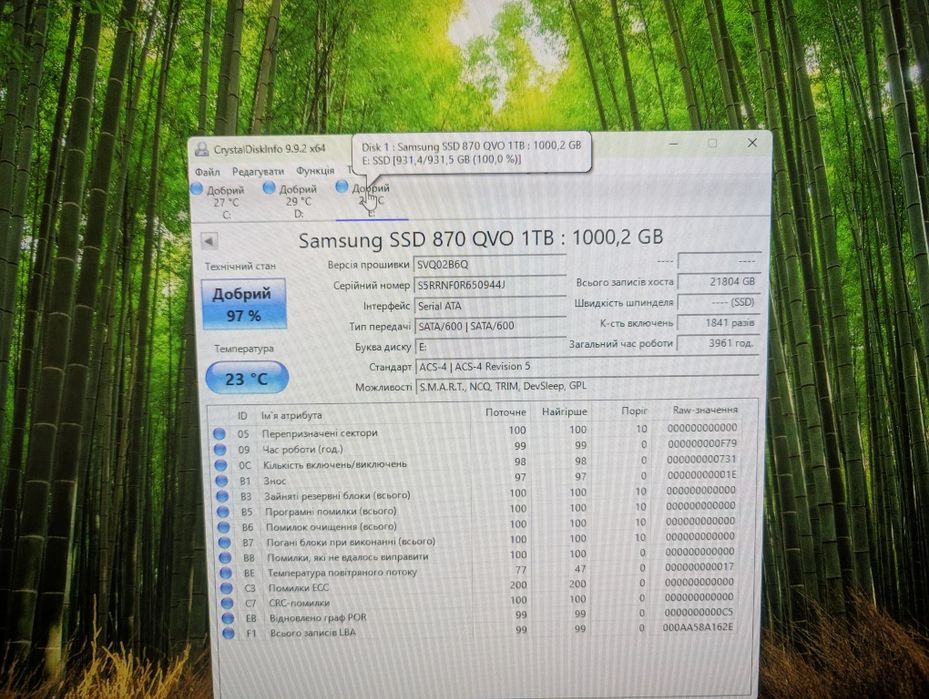The width and height of the screenshot is (929, 699).
Task: Click status icon for attribute 05
Action: click(219, 434)
